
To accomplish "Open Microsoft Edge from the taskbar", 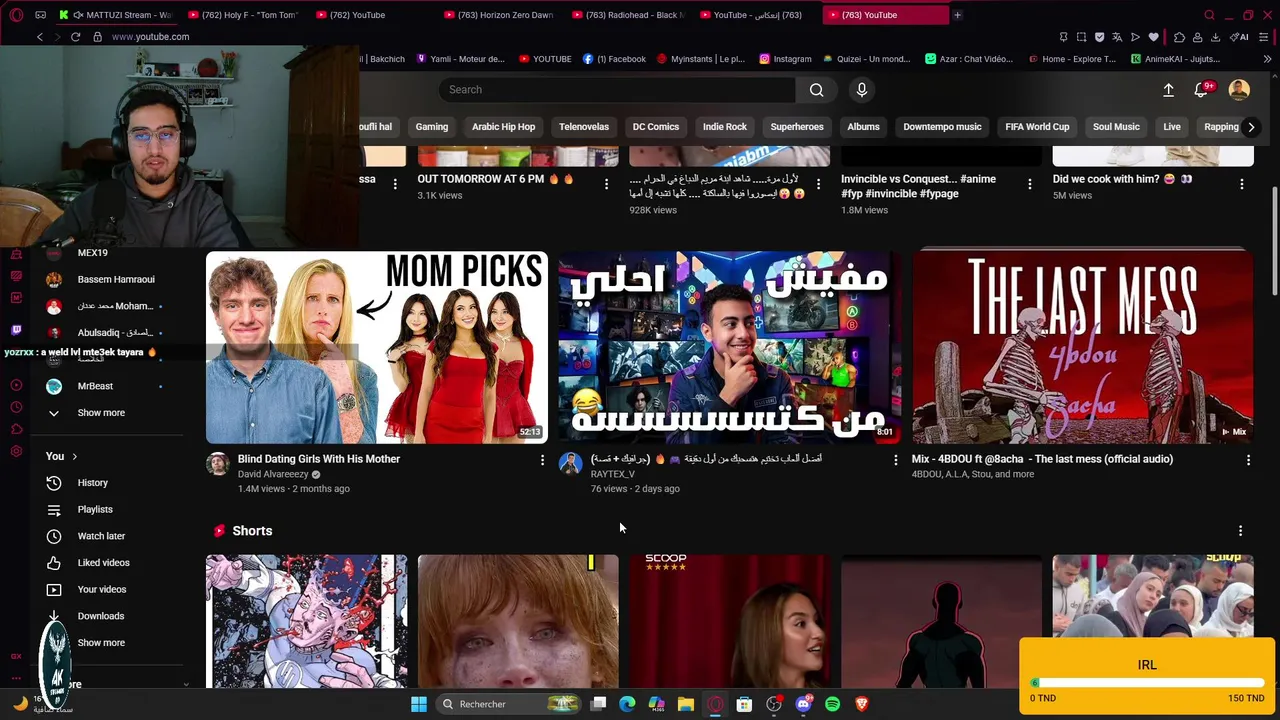I will [x=627, y=704].
